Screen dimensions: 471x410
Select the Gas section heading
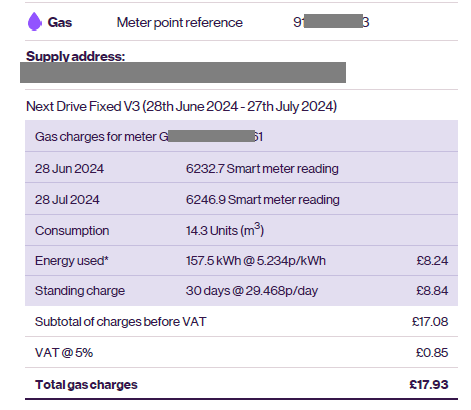[60, 22]
